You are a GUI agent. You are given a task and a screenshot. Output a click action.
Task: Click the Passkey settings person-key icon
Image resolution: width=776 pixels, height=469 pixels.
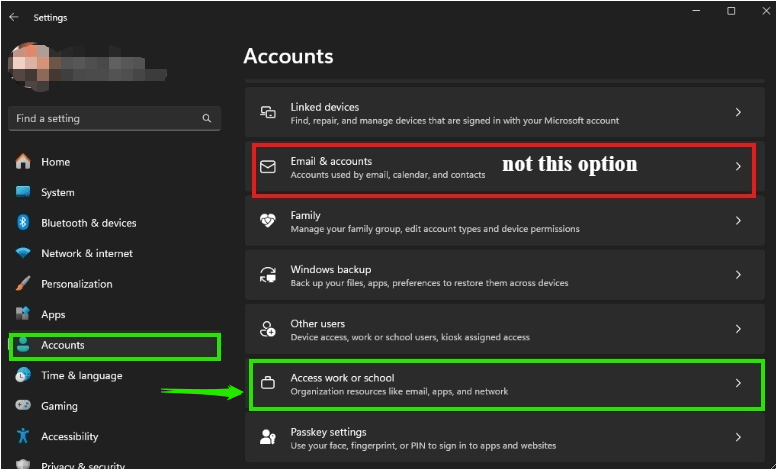pyautogui.click(x=268, y=437)
